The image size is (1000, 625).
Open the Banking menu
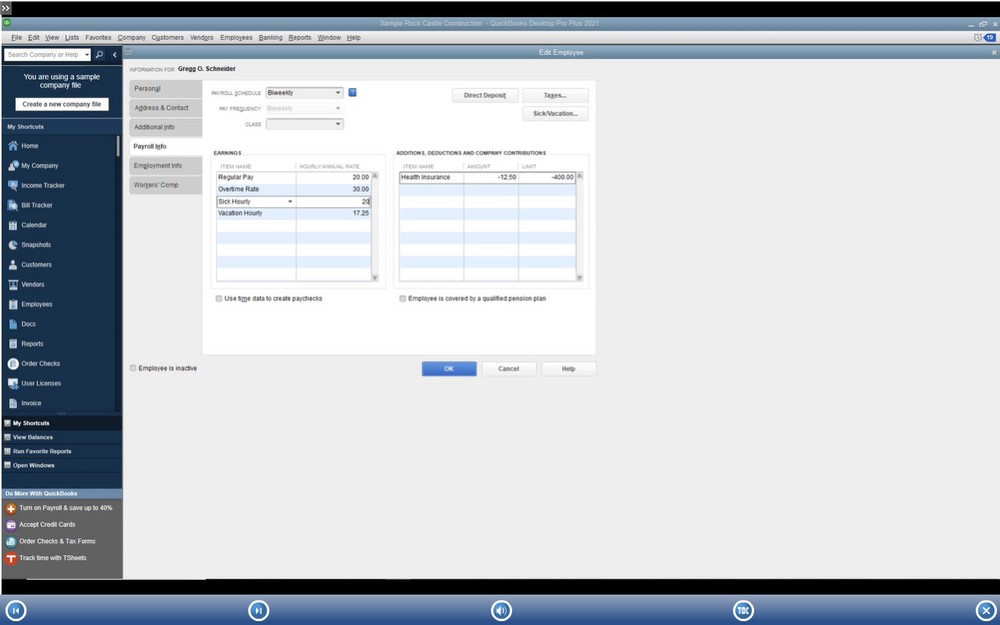pos(270,37)
